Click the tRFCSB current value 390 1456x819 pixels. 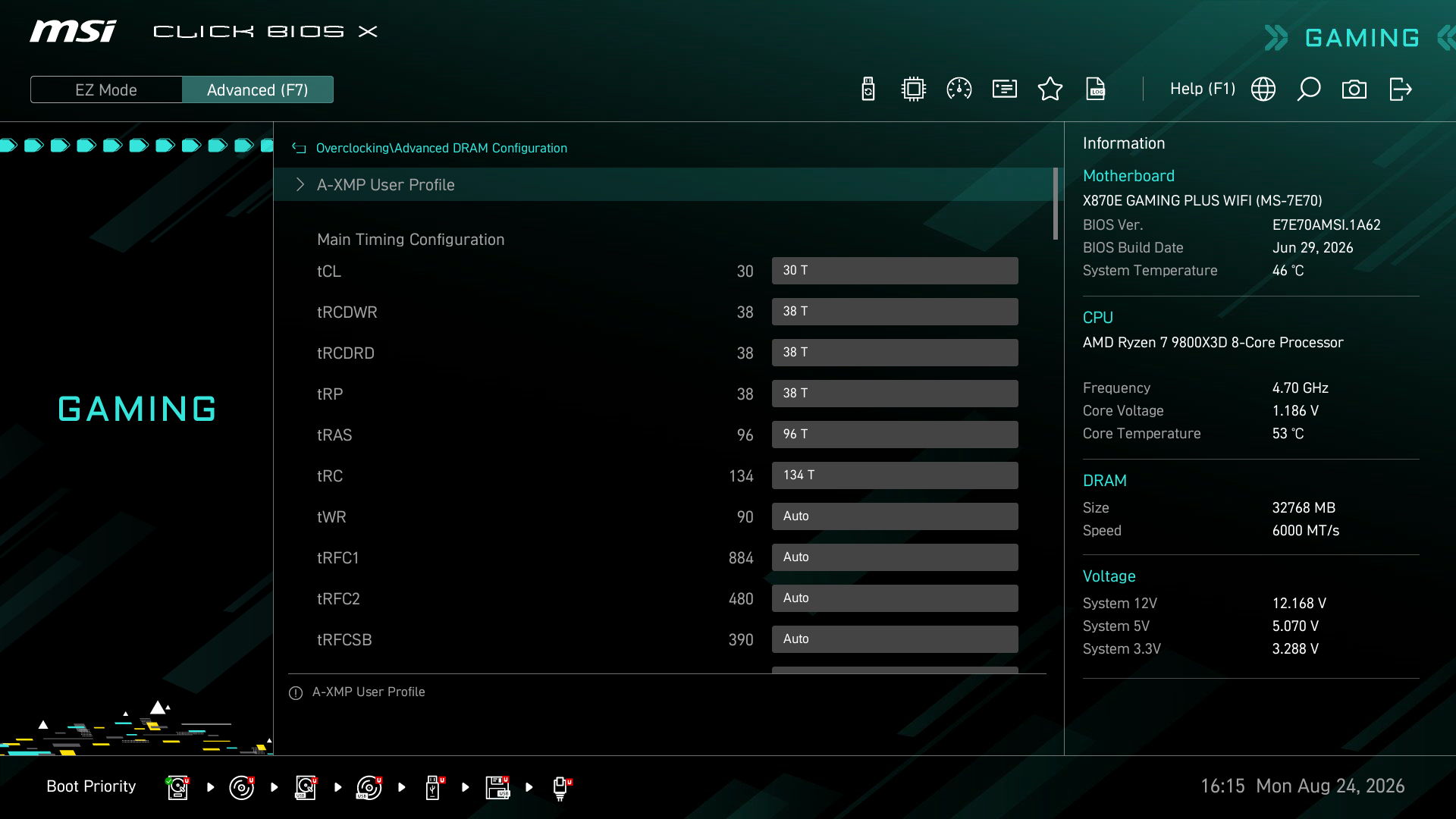(x=741, y=640)
